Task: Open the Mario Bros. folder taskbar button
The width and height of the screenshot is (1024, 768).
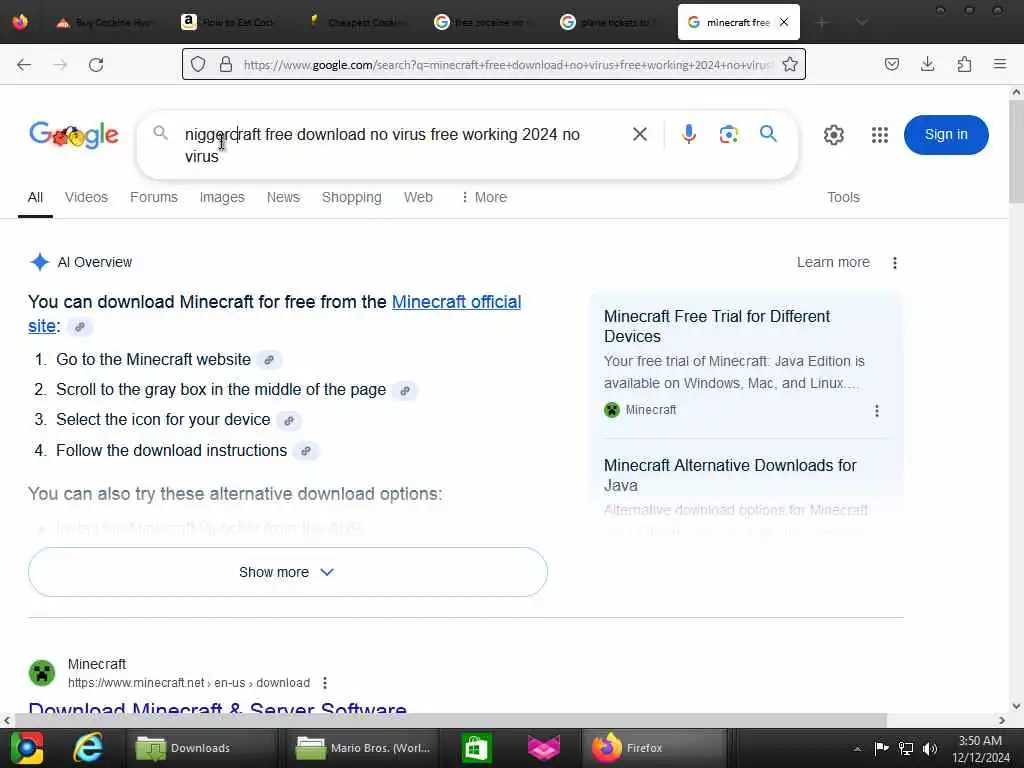Action: [362, 748]
